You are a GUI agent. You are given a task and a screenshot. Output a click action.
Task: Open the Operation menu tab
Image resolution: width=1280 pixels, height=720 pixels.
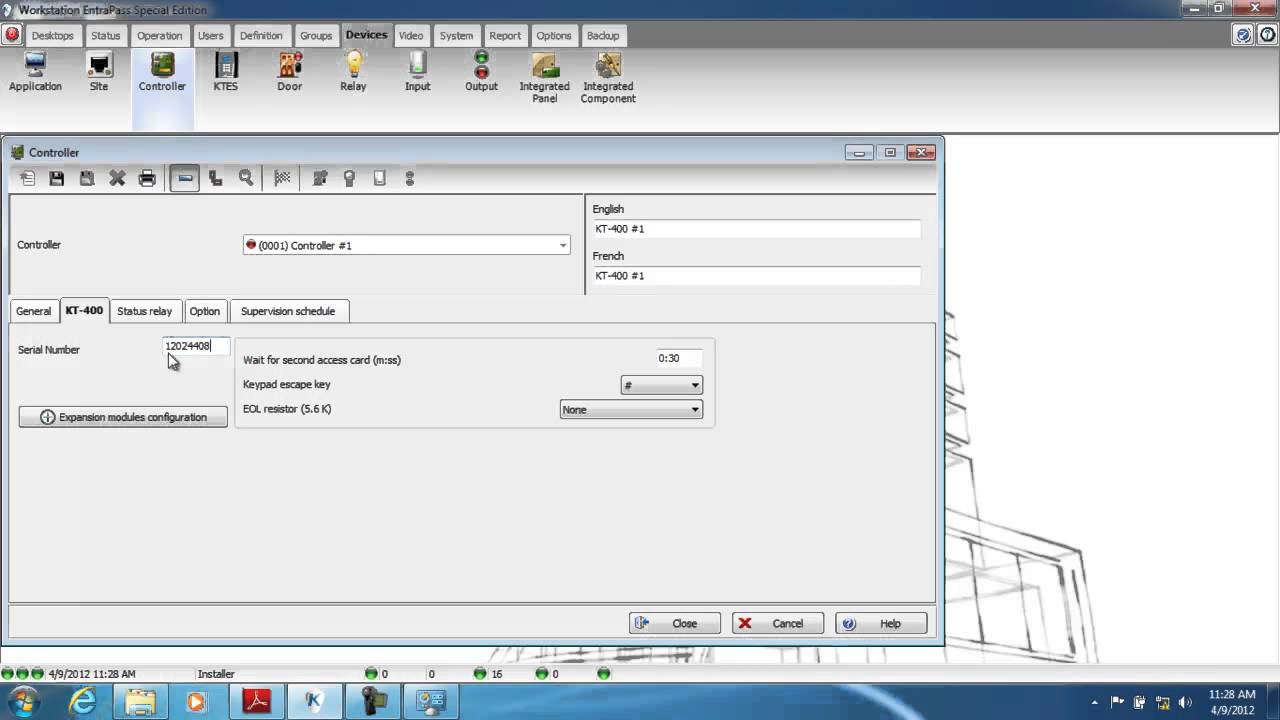pyautogui.click(x=159, y=35)
